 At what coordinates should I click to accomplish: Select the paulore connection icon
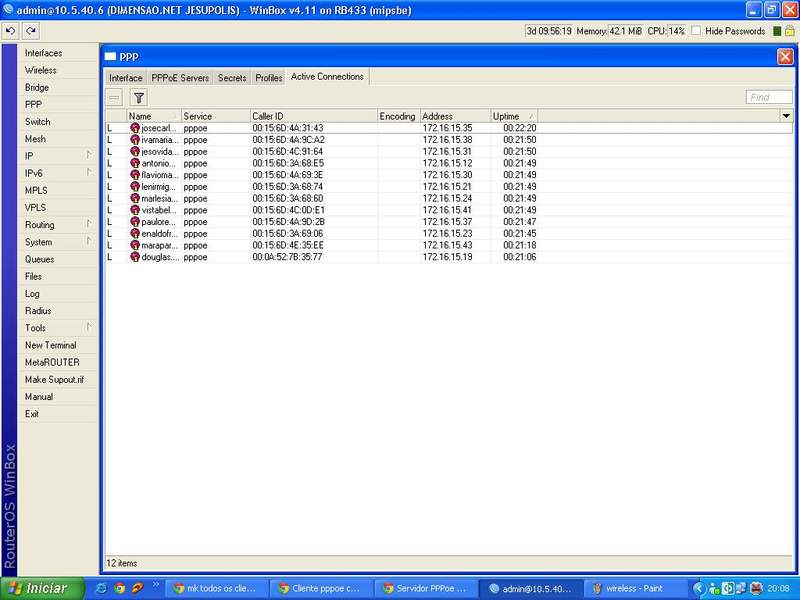pyautogui.click(x=135, y=222)
